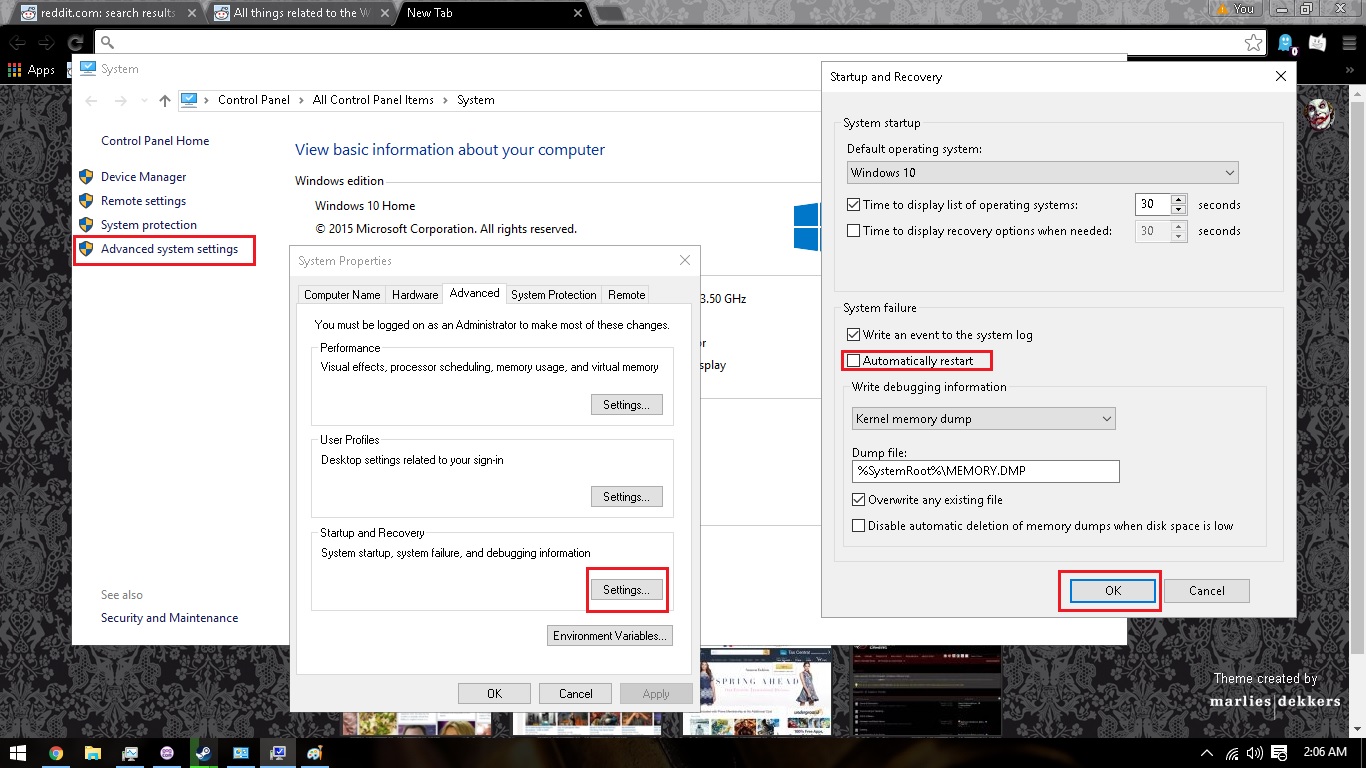The width and height of the screenshot is (1366, 768).
Task: Click the Ghostery extension icon in Chrome
Action: 1287,43
